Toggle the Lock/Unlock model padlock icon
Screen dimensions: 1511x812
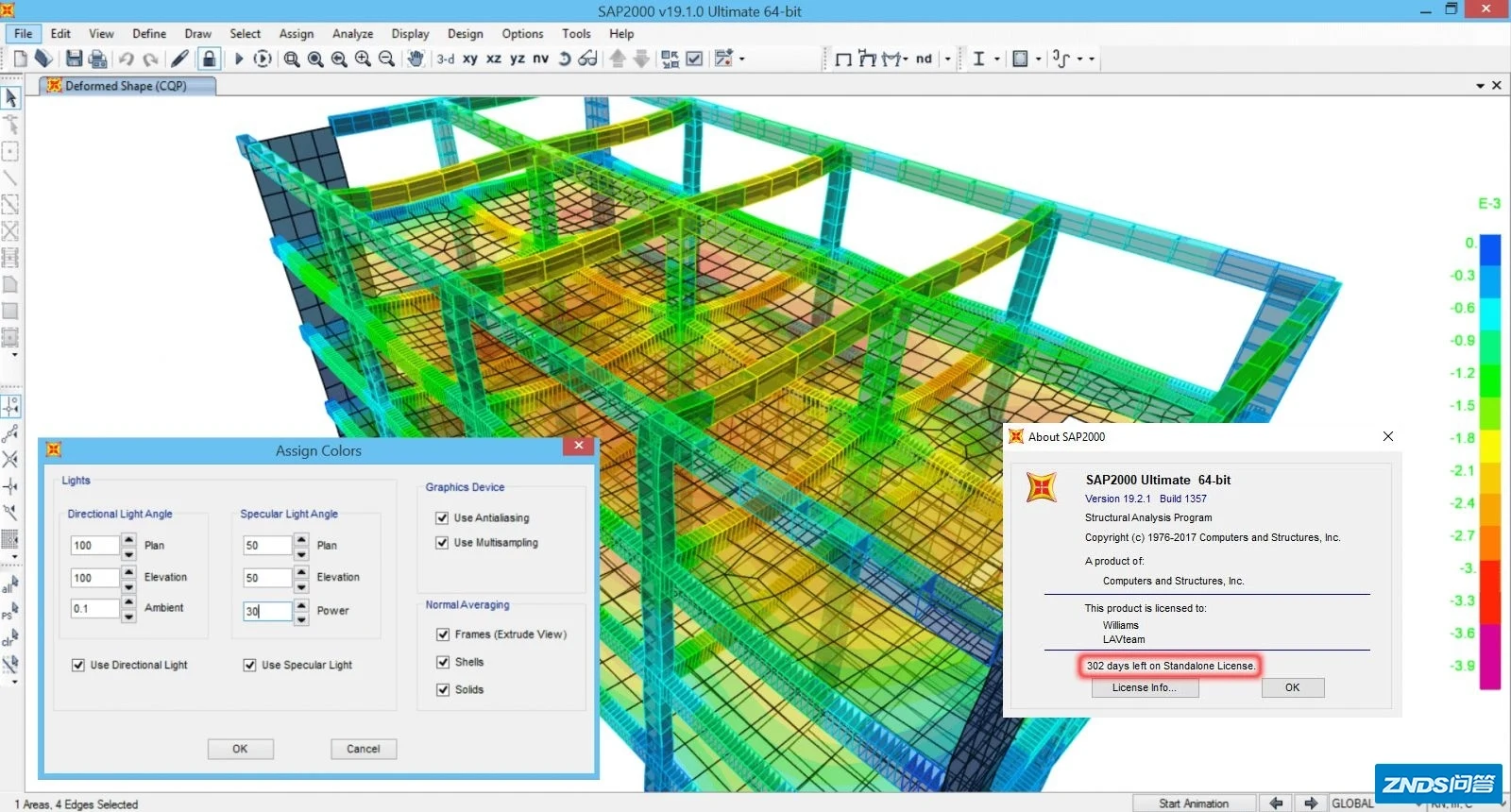click(x=209, y=59)
